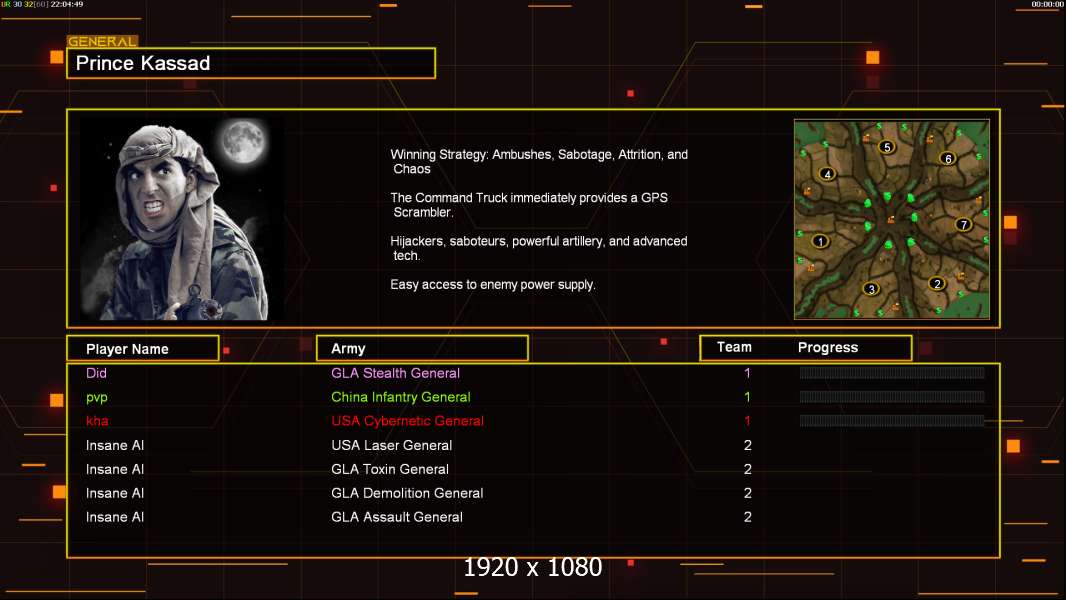Click the Easy access to enemy power text
Image resolution: width=1066 pixels, height=600 pixels.
[x=493, y=285]
